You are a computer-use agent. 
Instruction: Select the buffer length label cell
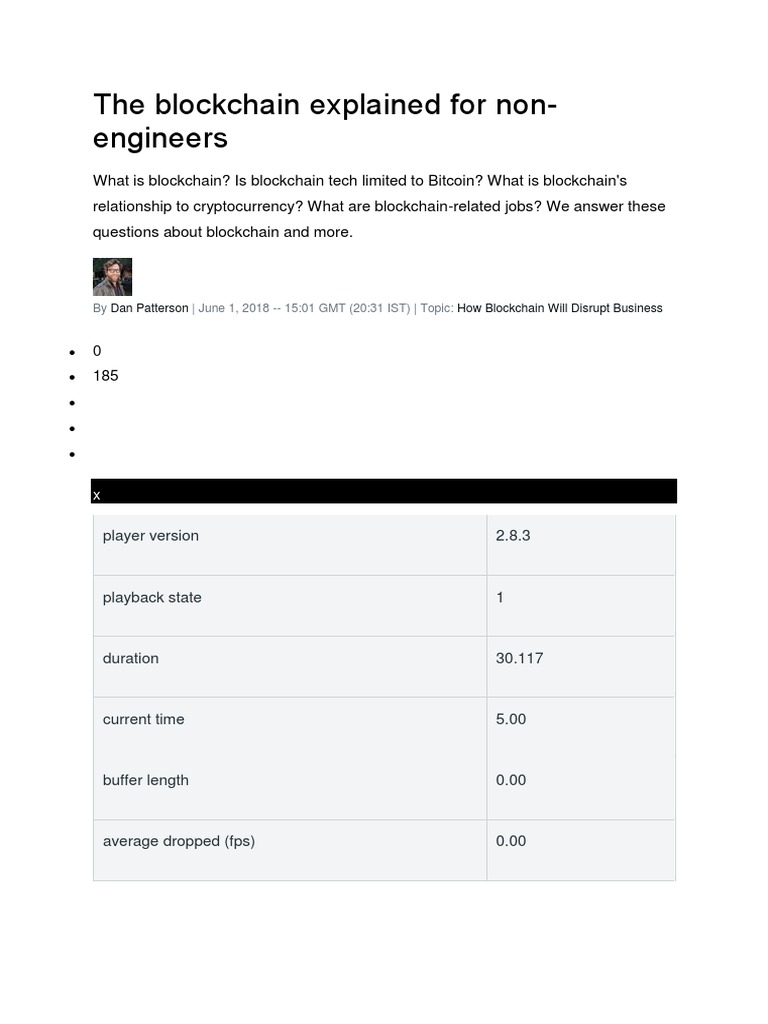[x=146, y=781]
